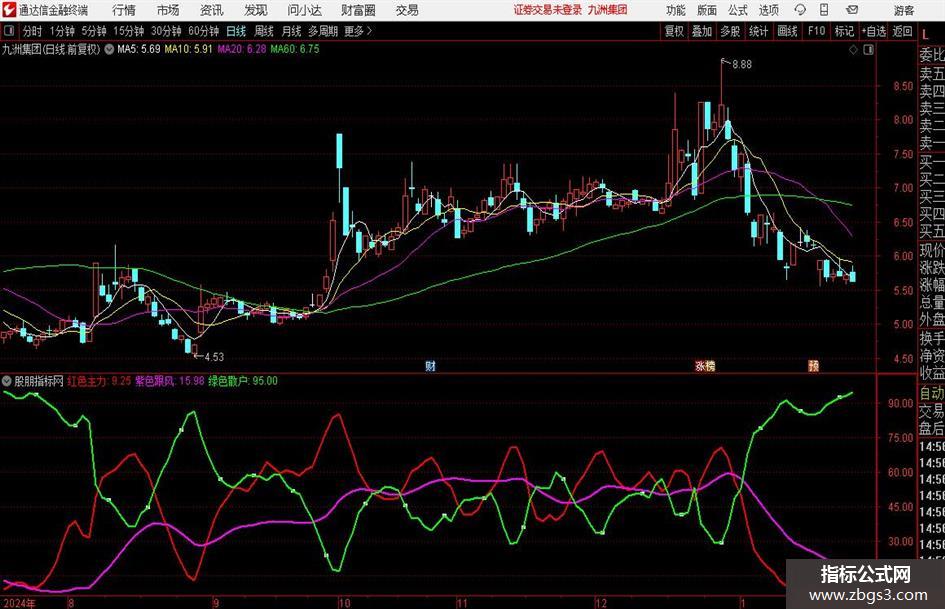Click the 复权 toolbar button
The width and height of the screenshot is (945, 609).
(x=674, y=31)
